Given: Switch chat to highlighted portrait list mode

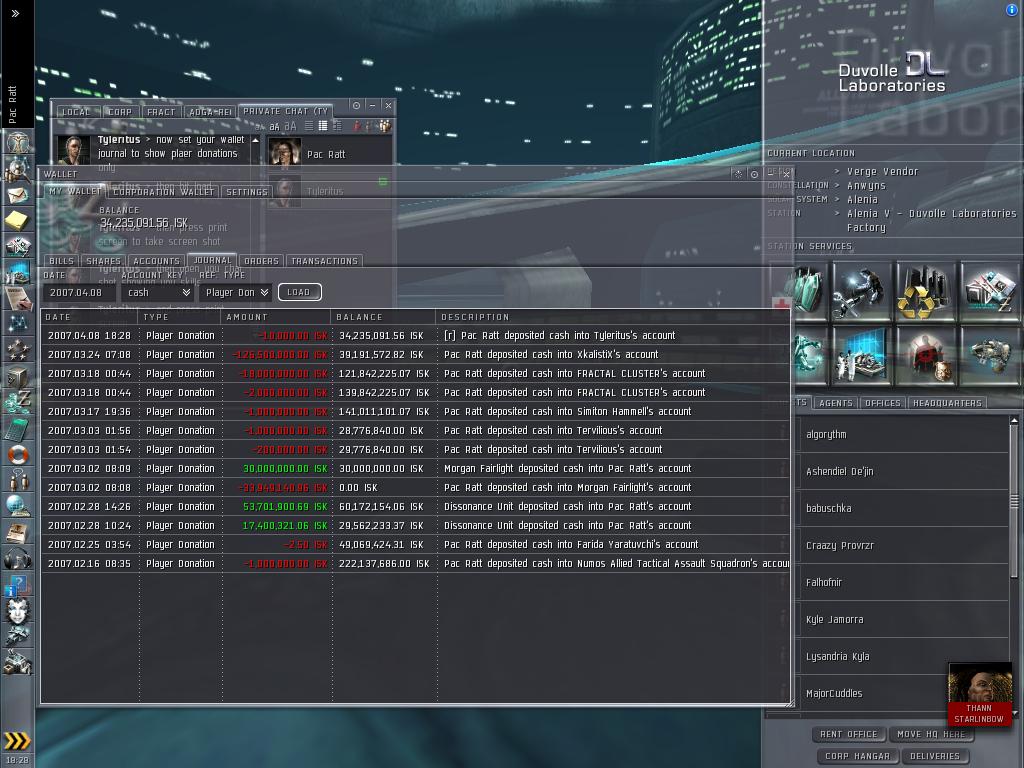Looking at the screenshot, I should click(323, 125).
